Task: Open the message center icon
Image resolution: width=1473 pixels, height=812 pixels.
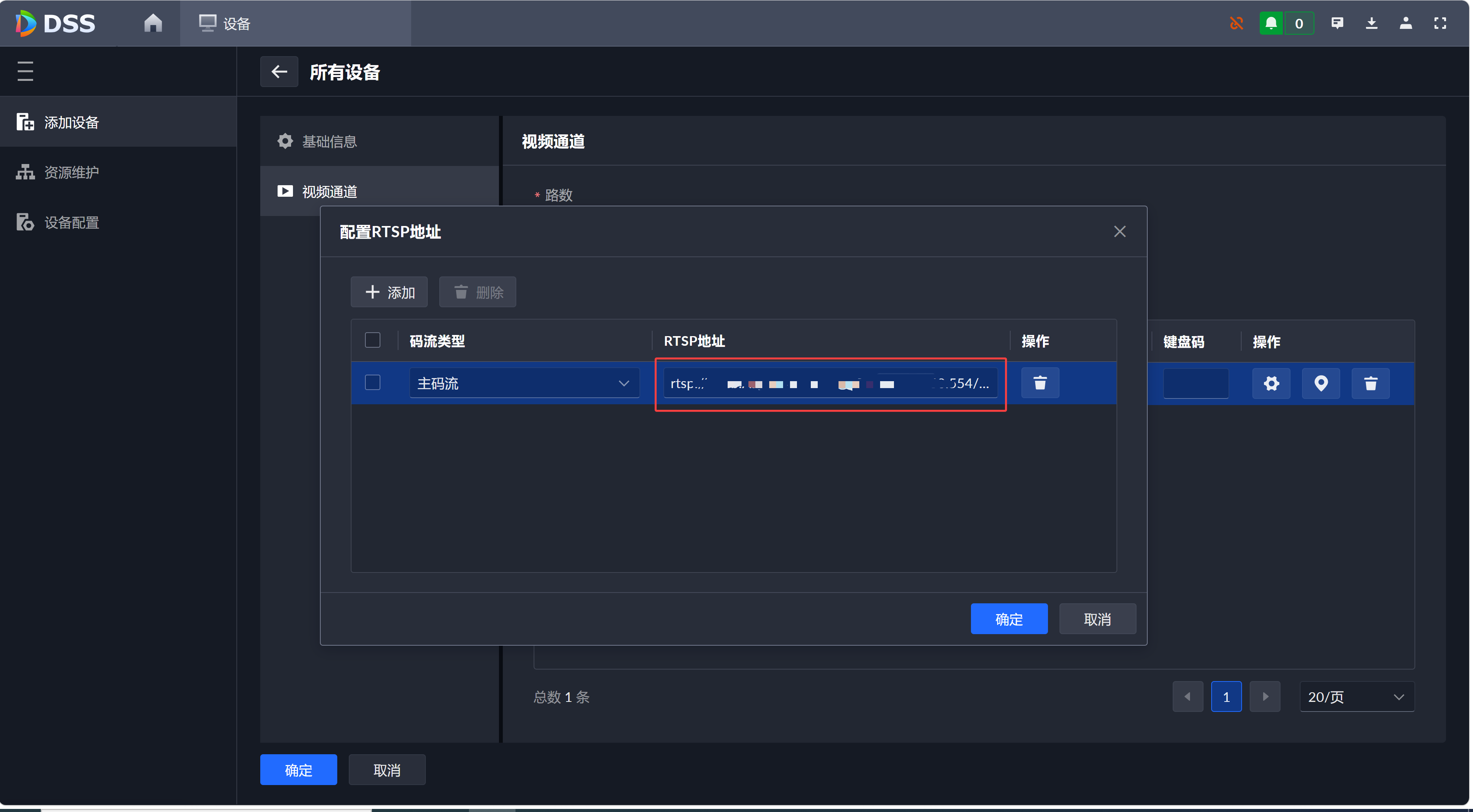Action: (x=1337, y=23)
